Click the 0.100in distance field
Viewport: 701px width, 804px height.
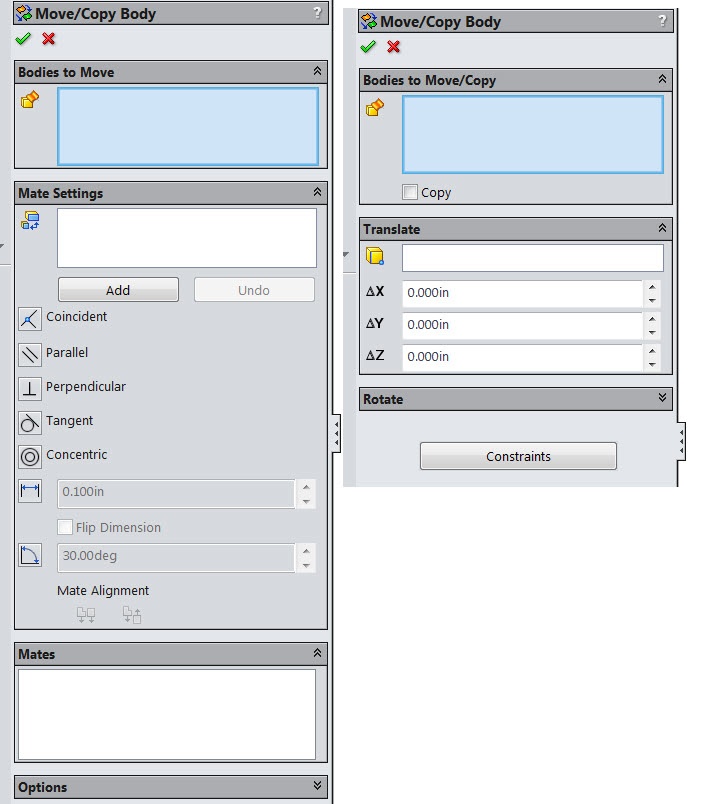coord(176,494)
